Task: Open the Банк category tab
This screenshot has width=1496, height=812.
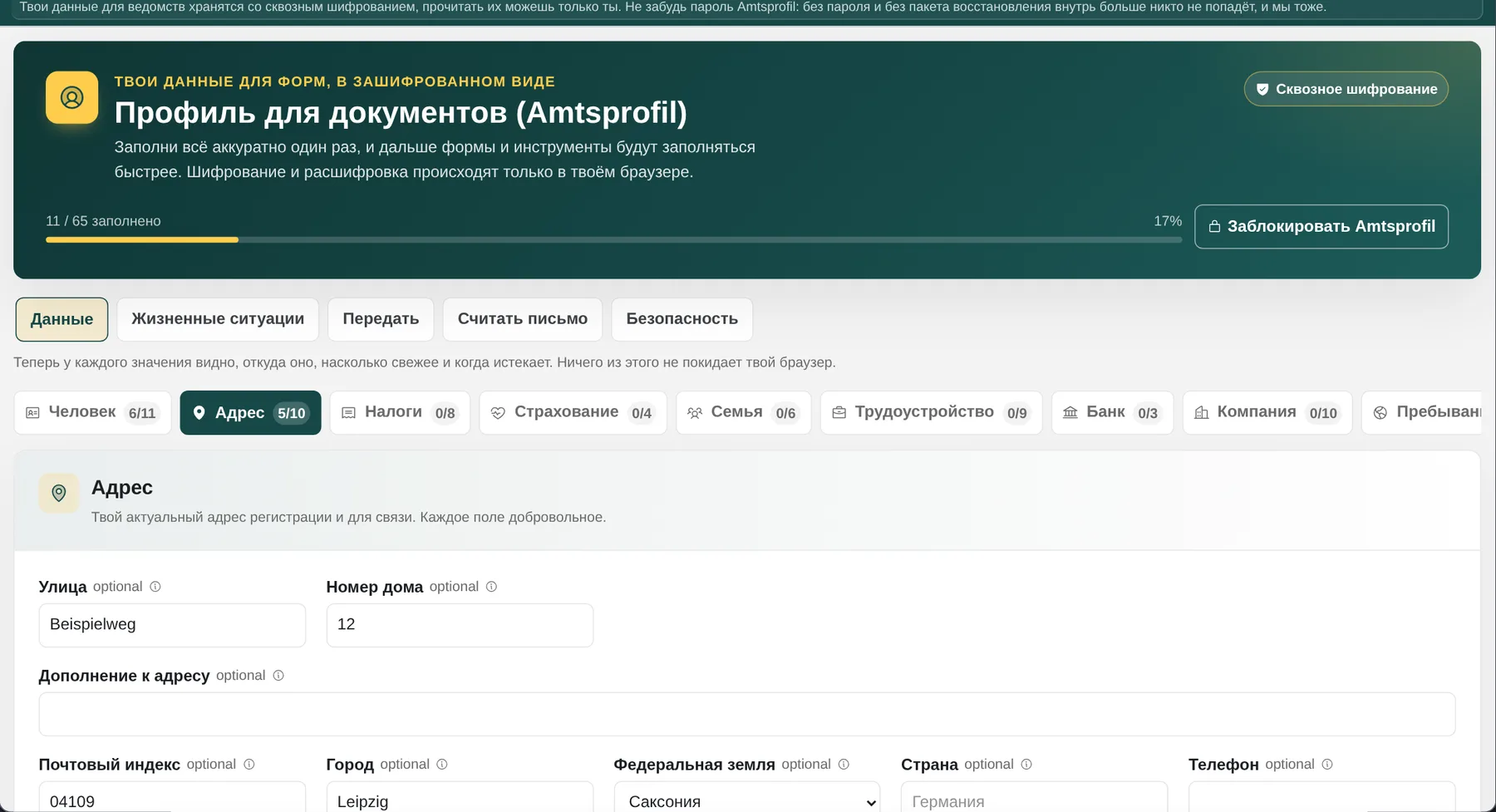Action: pyautogui.click(x=1112, y=412)
